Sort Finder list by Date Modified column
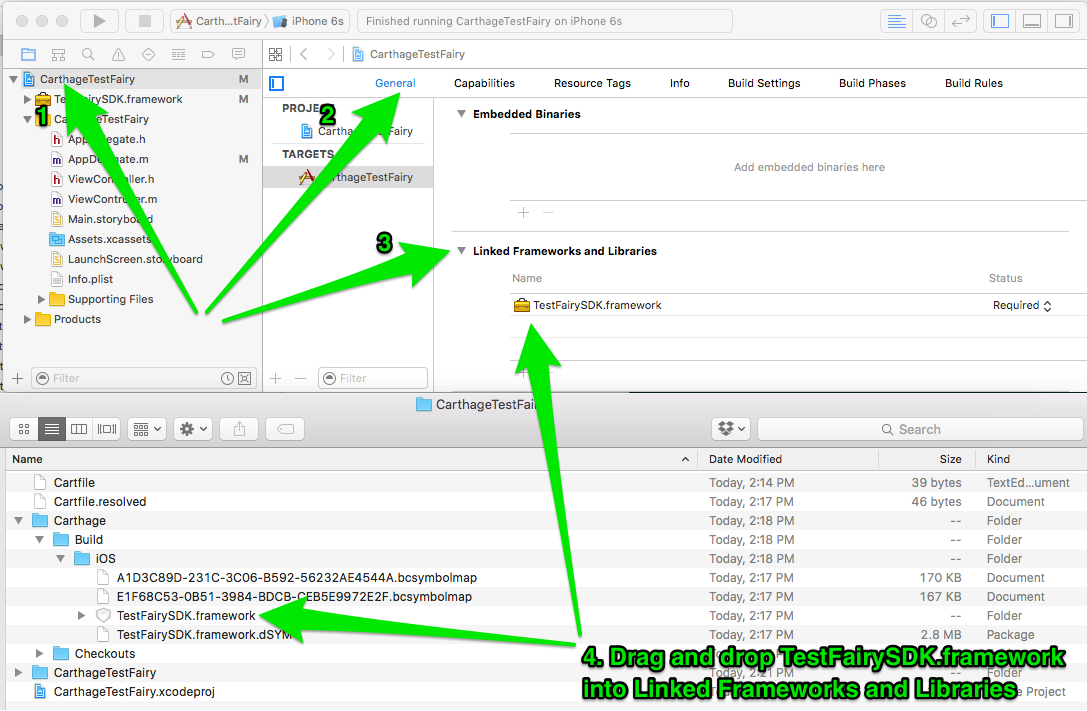Image resolution: width=1087 pixels, height=711 pixels. (x=745, y=459)
